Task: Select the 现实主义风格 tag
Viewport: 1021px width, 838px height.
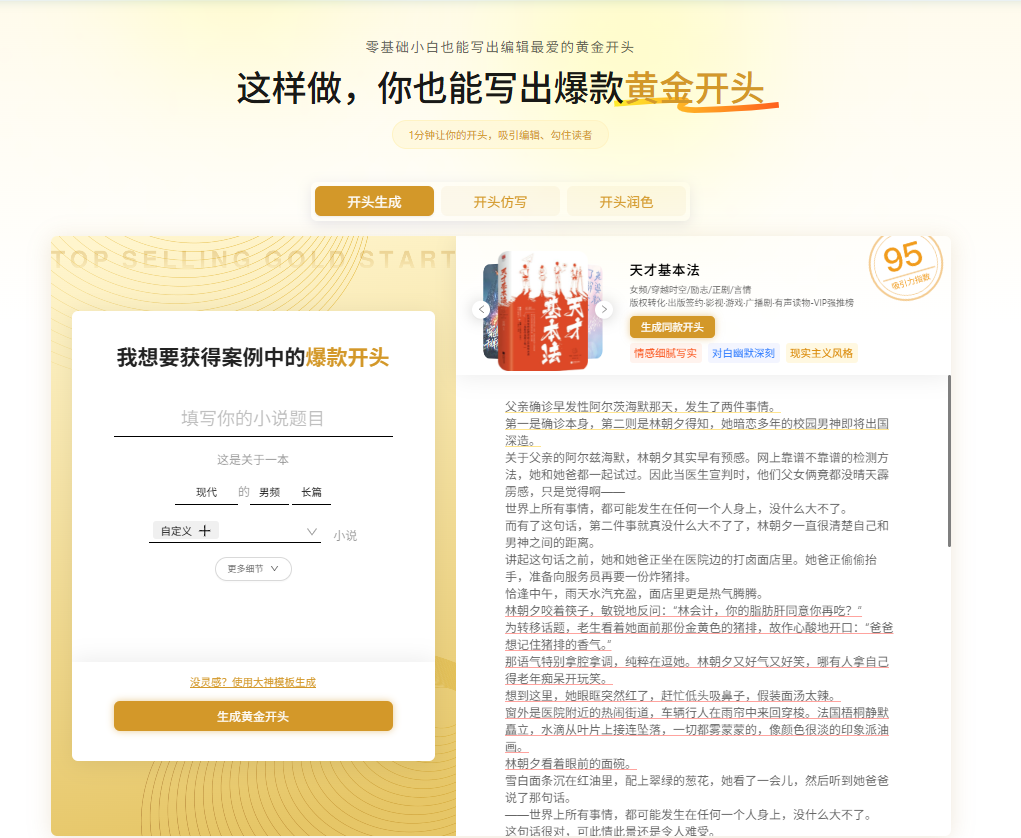Action: tap(821, 353)
